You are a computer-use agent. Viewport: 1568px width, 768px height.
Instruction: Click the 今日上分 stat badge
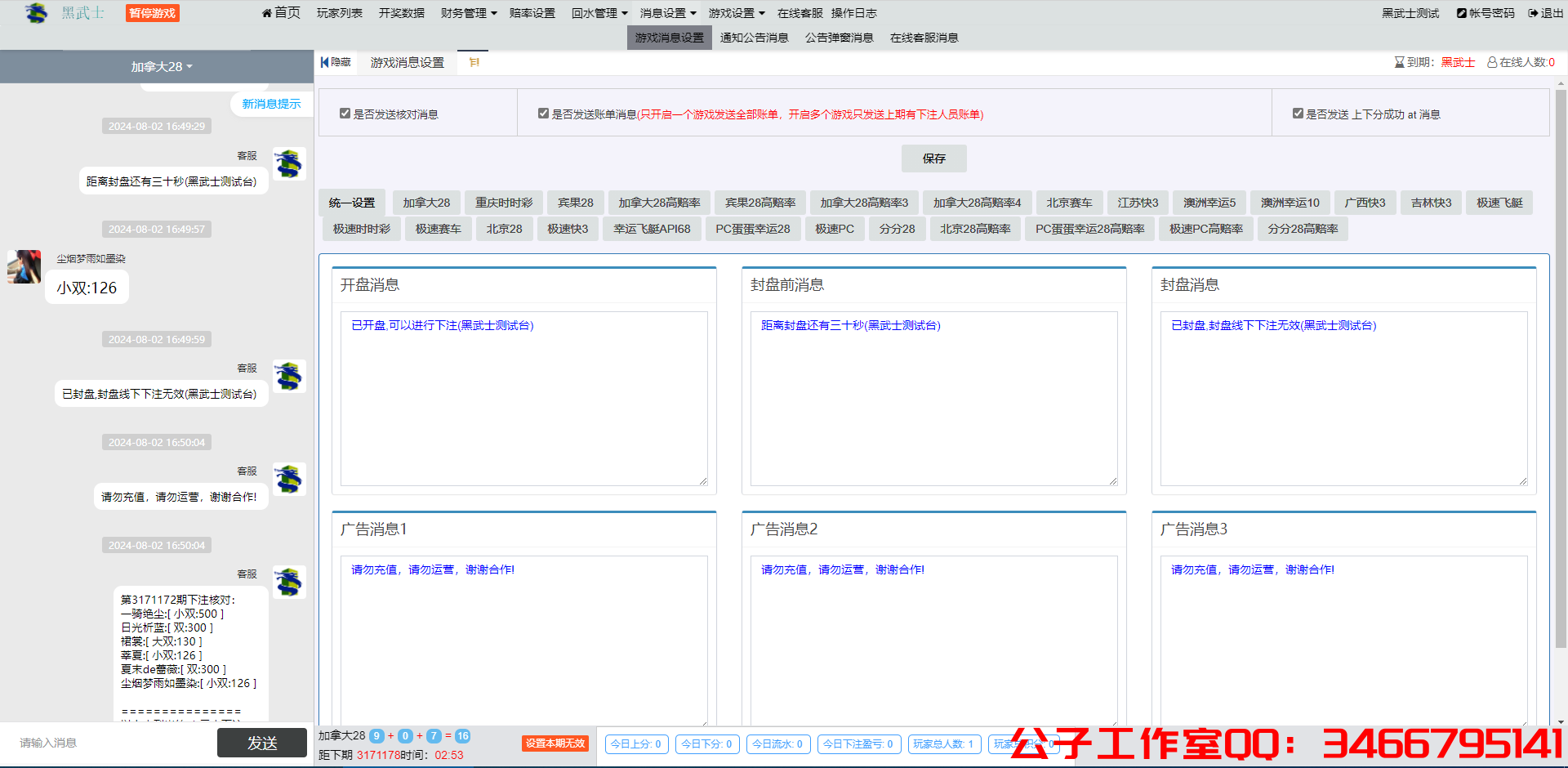(636, 744)
